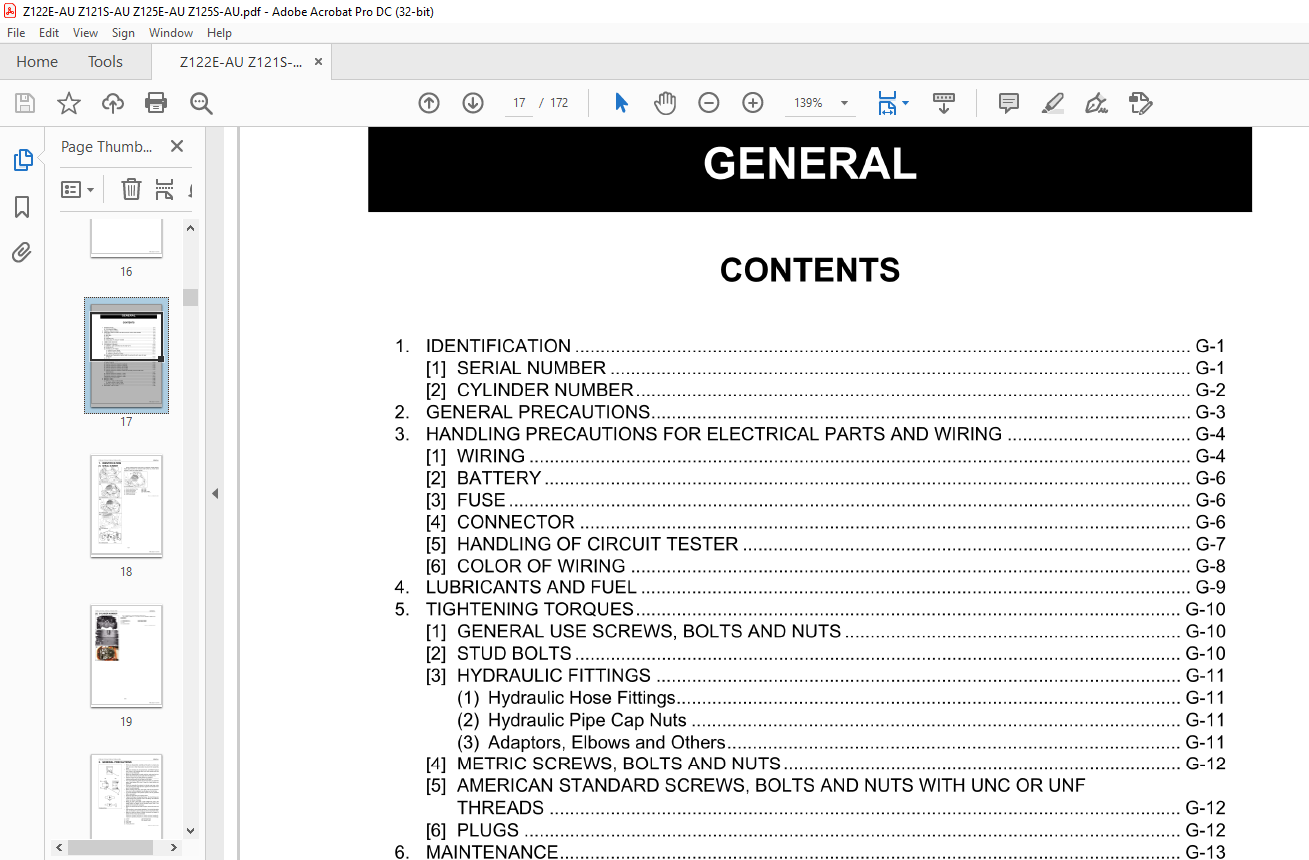The height and width of the screenshot is (860, 1309).
Task: Switch to the Home tab
Action: 37,62
